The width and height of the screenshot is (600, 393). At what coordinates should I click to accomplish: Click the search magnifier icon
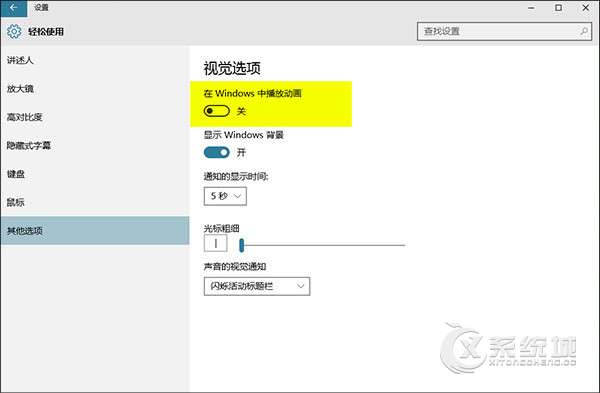pos(584,31)
